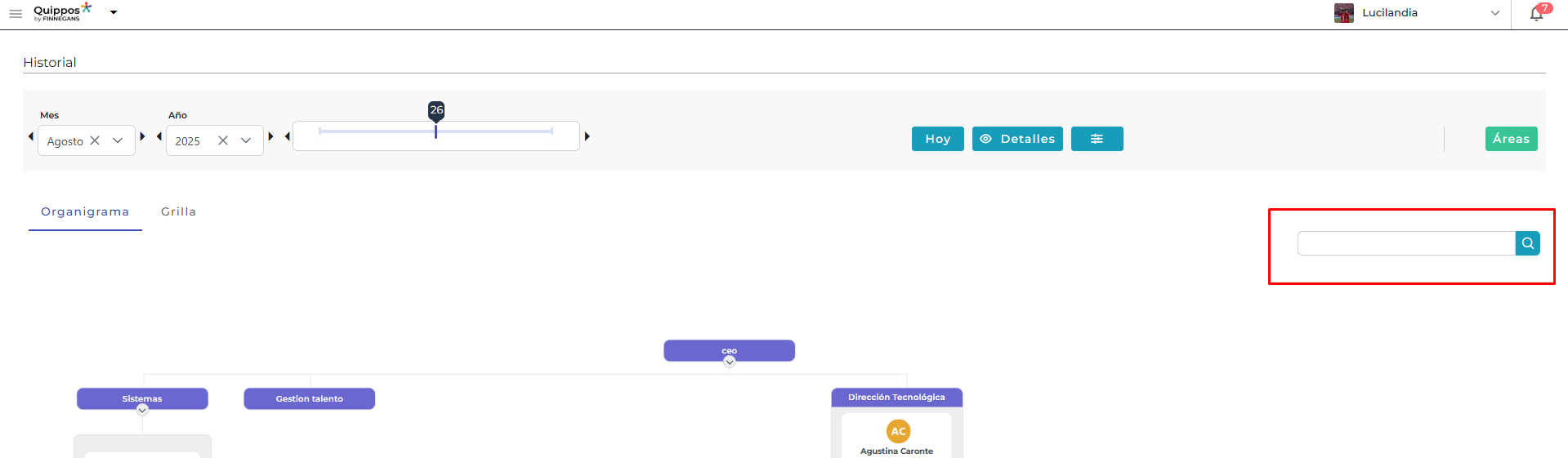Clear the 2025 year selection
This screenshot has height=458, width=1568.
tap(223, 140)
